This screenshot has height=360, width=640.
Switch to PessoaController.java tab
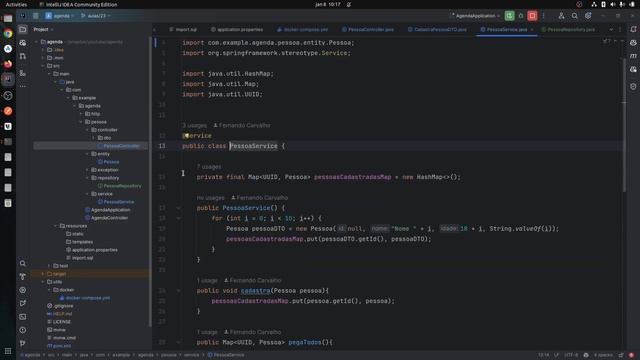(368, 29)
